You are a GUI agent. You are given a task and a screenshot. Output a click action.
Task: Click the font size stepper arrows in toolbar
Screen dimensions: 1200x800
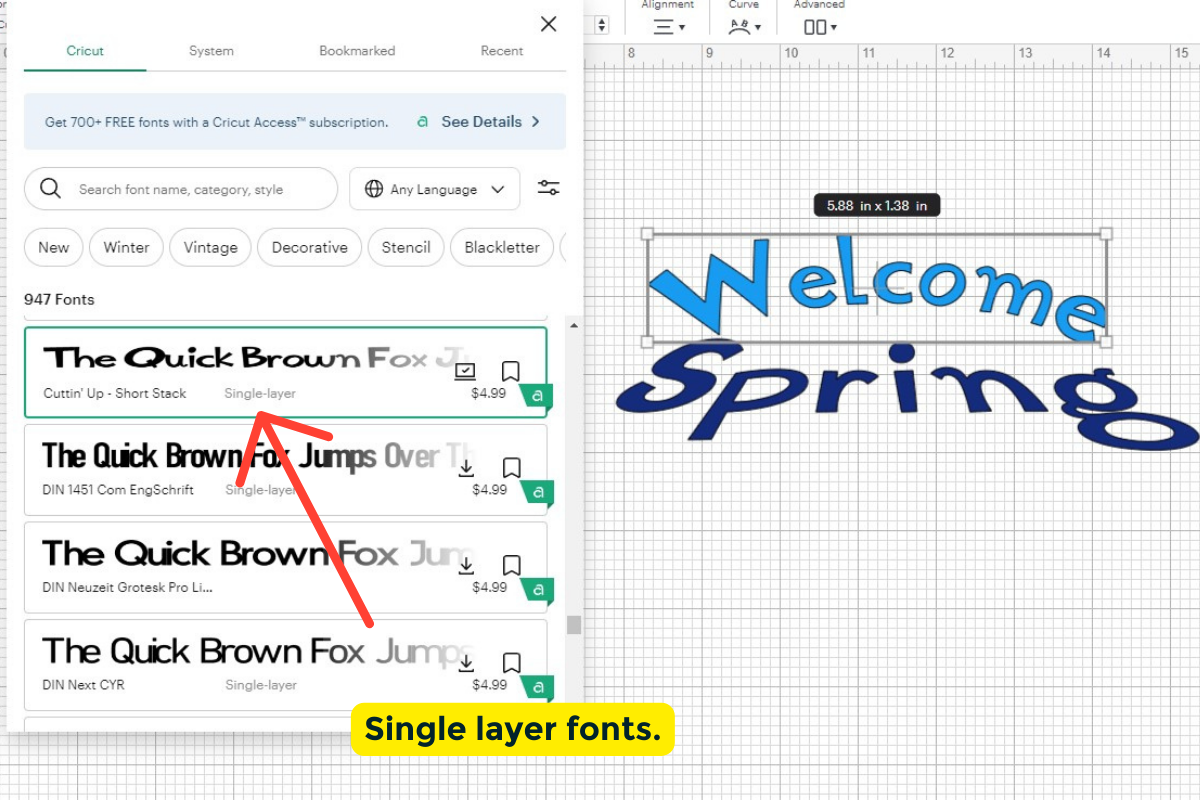pos(604,26)
